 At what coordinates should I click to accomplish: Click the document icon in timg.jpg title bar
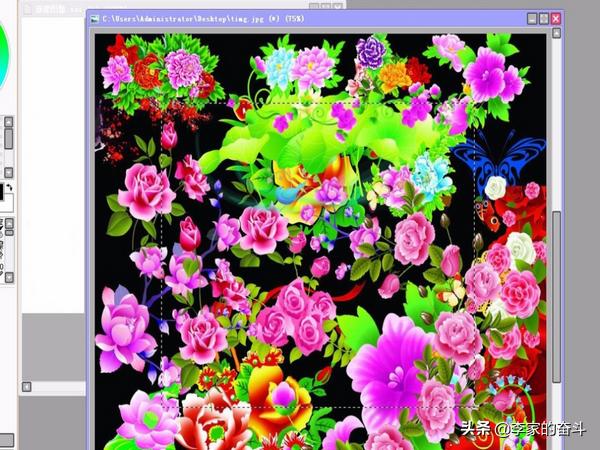point(94,18)
